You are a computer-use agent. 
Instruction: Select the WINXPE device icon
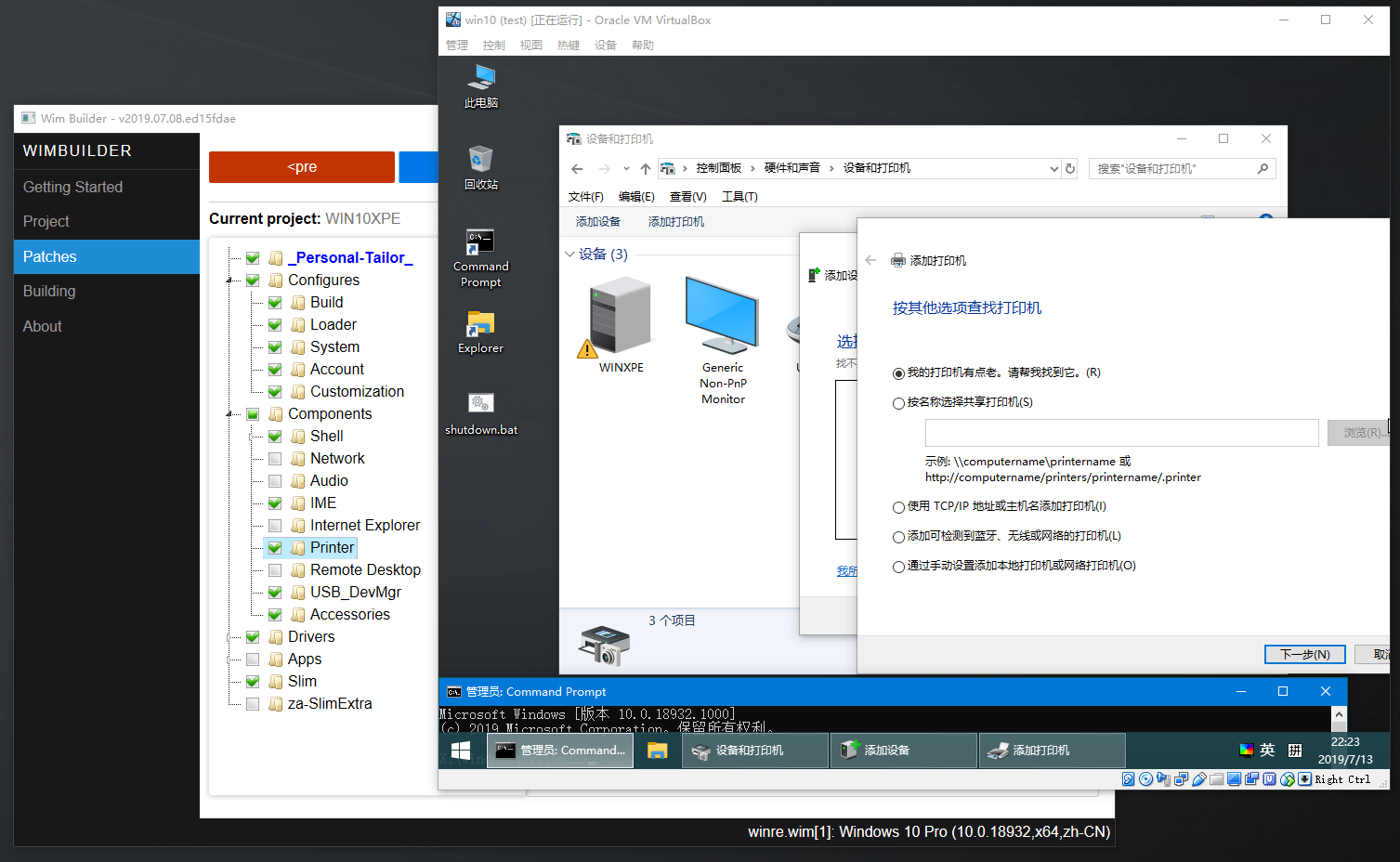(x=621, y=325)
